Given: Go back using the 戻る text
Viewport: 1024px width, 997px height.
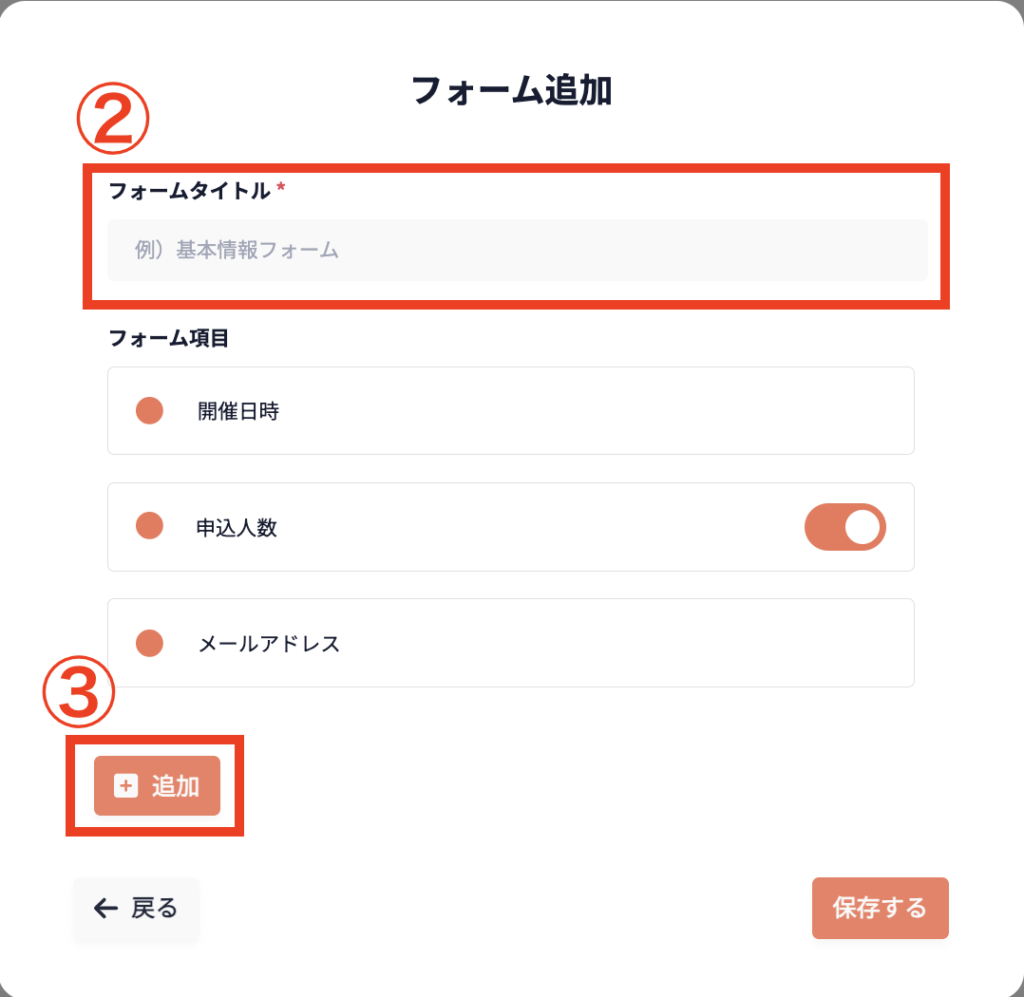Looking at the screenshot, I should (x=154, y=908).
